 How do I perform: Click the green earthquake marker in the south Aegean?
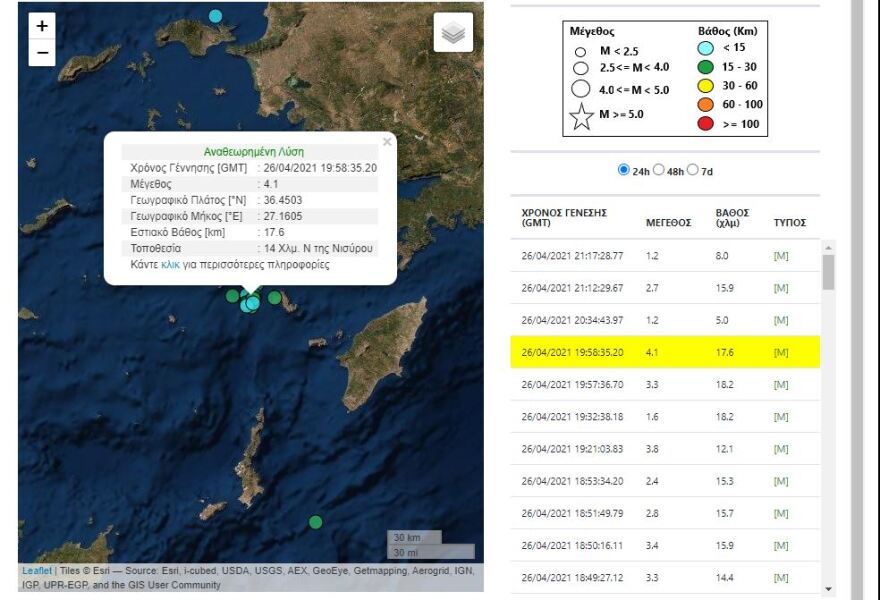pyautogui.click(x=316, y=521)
